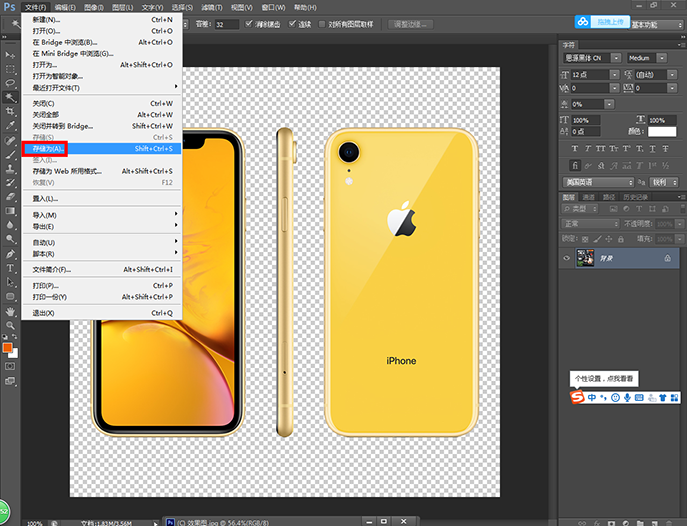Select the Eraser tool

(10, 197)
